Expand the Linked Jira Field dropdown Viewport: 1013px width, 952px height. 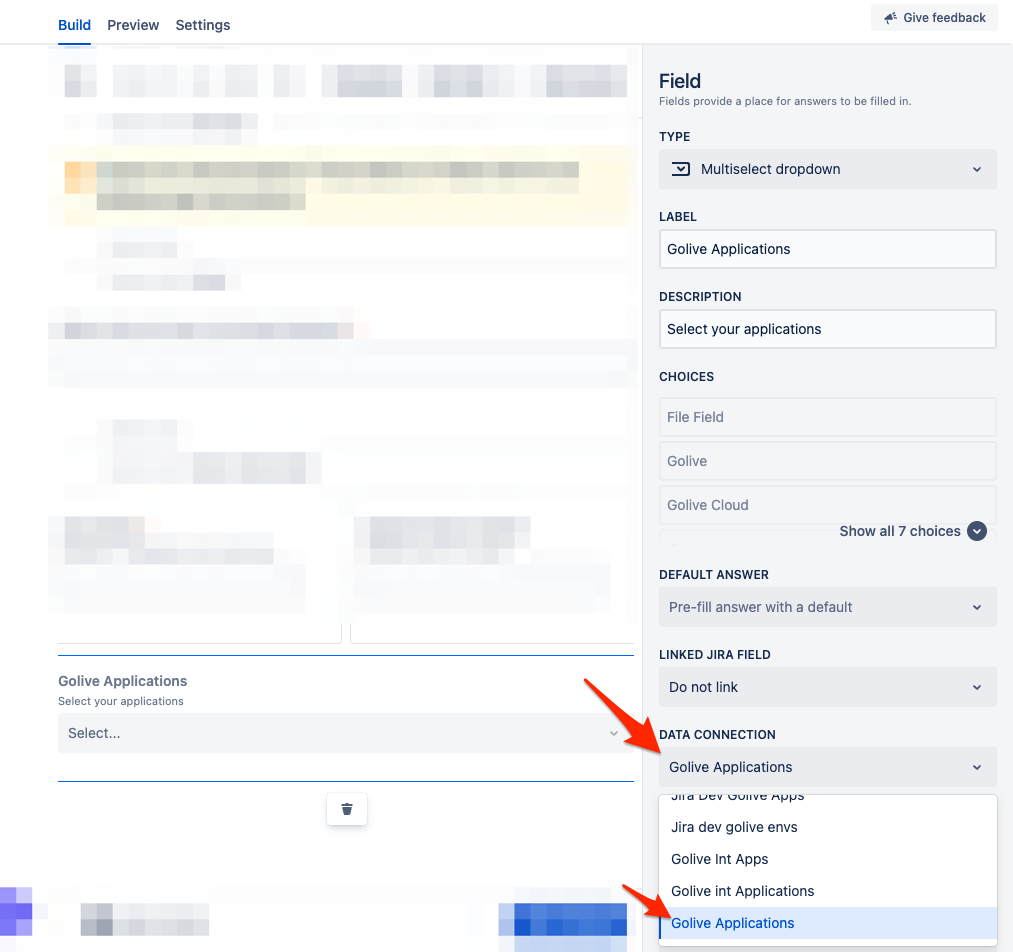point(827,687)
